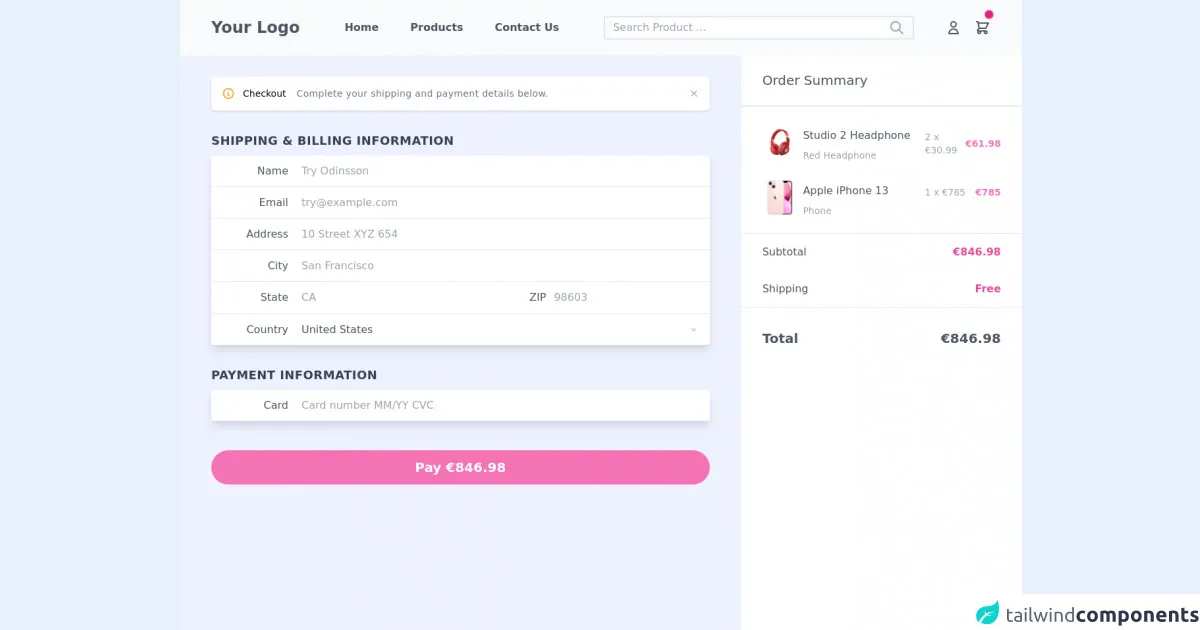Viewport: 1200px width, 630px height.
Task: Focus the Search Product field
Action: point(745,28)
